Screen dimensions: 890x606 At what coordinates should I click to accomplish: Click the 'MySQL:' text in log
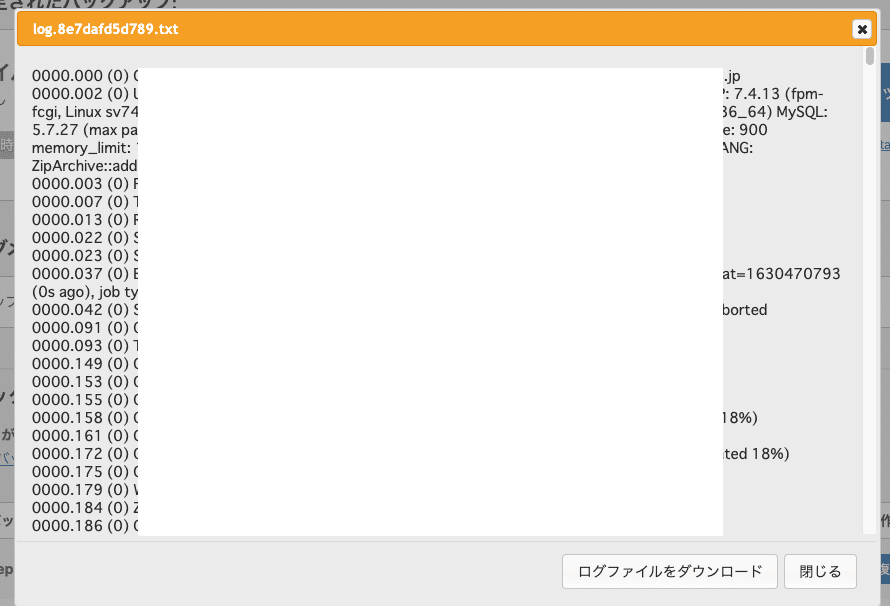coord(802,112)
